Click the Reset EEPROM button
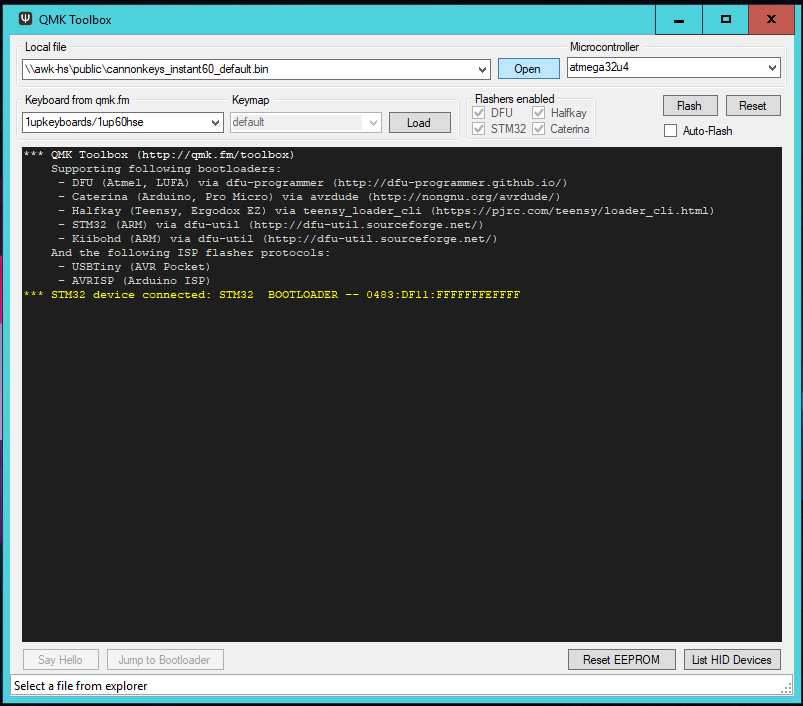 click(621, 660)
